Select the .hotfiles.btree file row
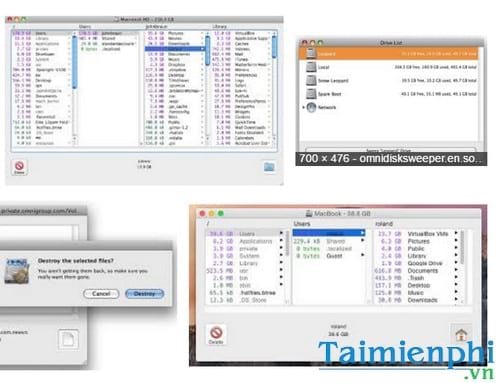 pyautogui.click(x=245, y=293)
